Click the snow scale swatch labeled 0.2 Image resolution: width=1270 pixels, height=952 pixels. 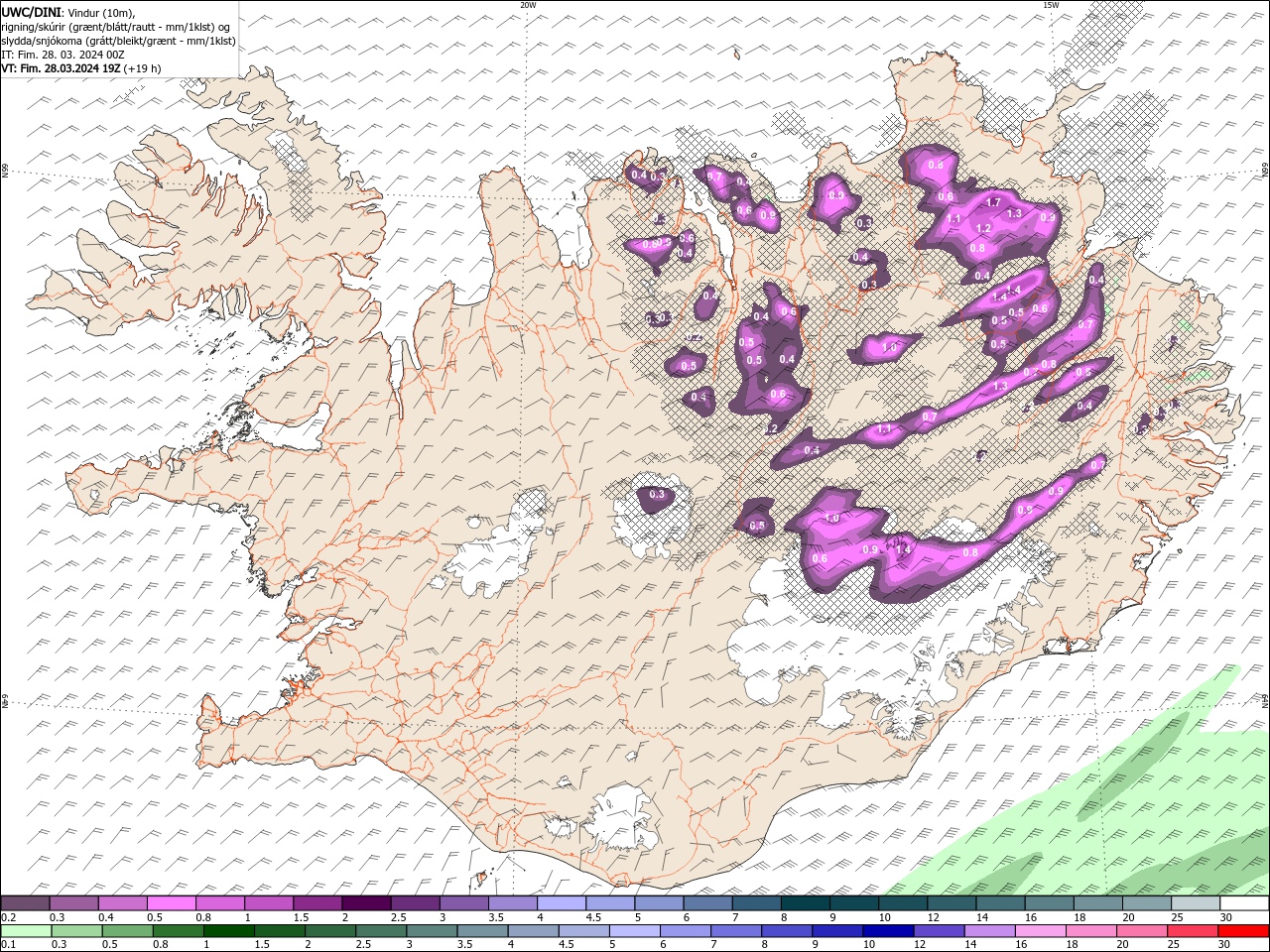[x=26, y=903]
